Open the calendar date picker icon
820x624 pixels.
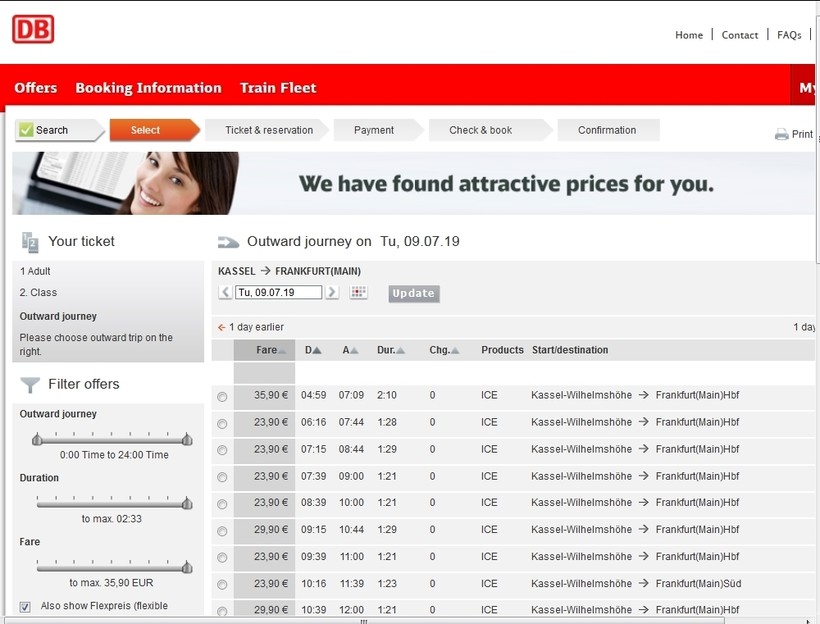358,293
